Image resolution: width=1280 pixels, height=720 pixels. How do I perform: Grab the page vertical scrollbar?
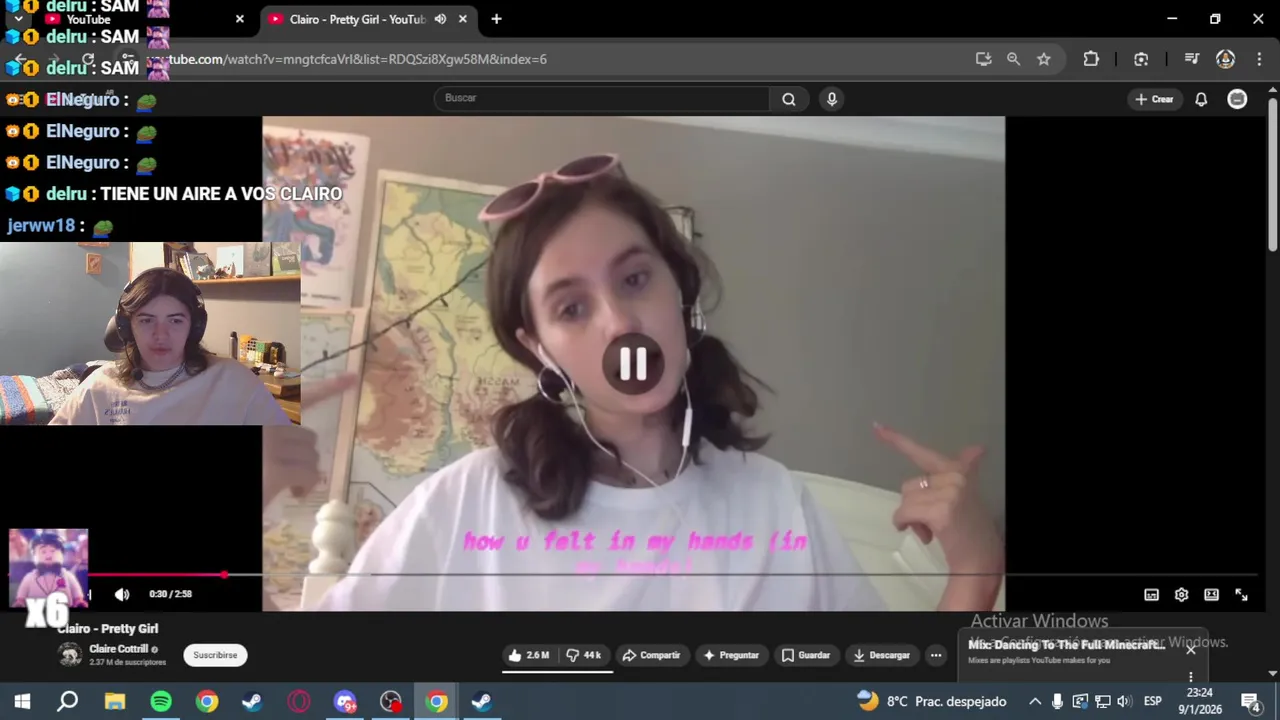click(x=1272, y=175)
